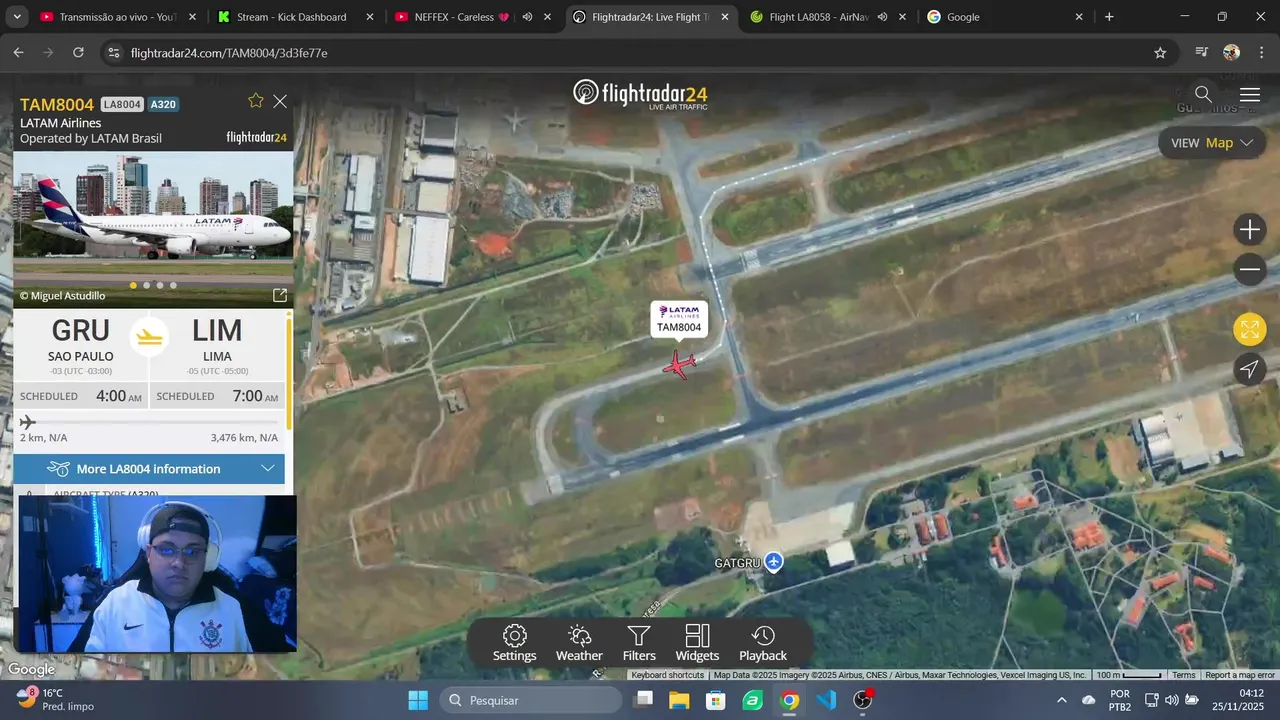
Task: Select the first photo carousel dot
Action: (x=133, y=285)
